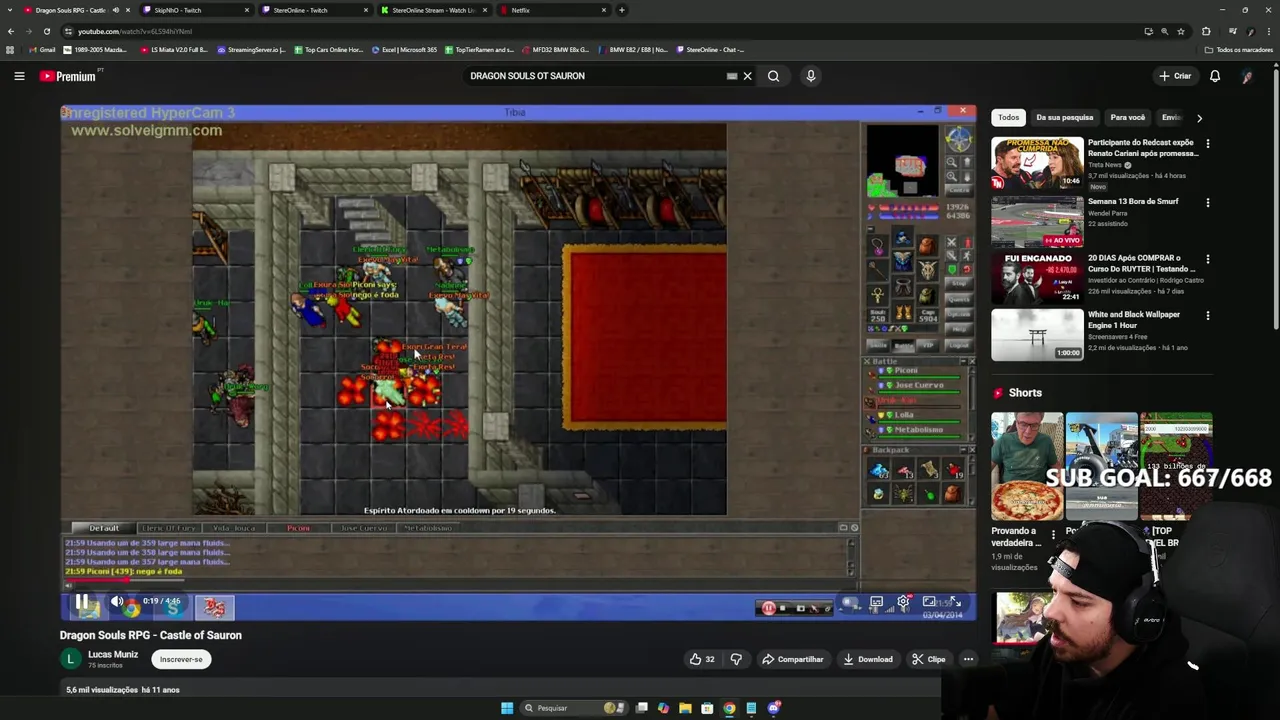Open options for White and Black Wallpaper video
Image resolution: width=1280 pixels, height=720 pixels.
1208,315
